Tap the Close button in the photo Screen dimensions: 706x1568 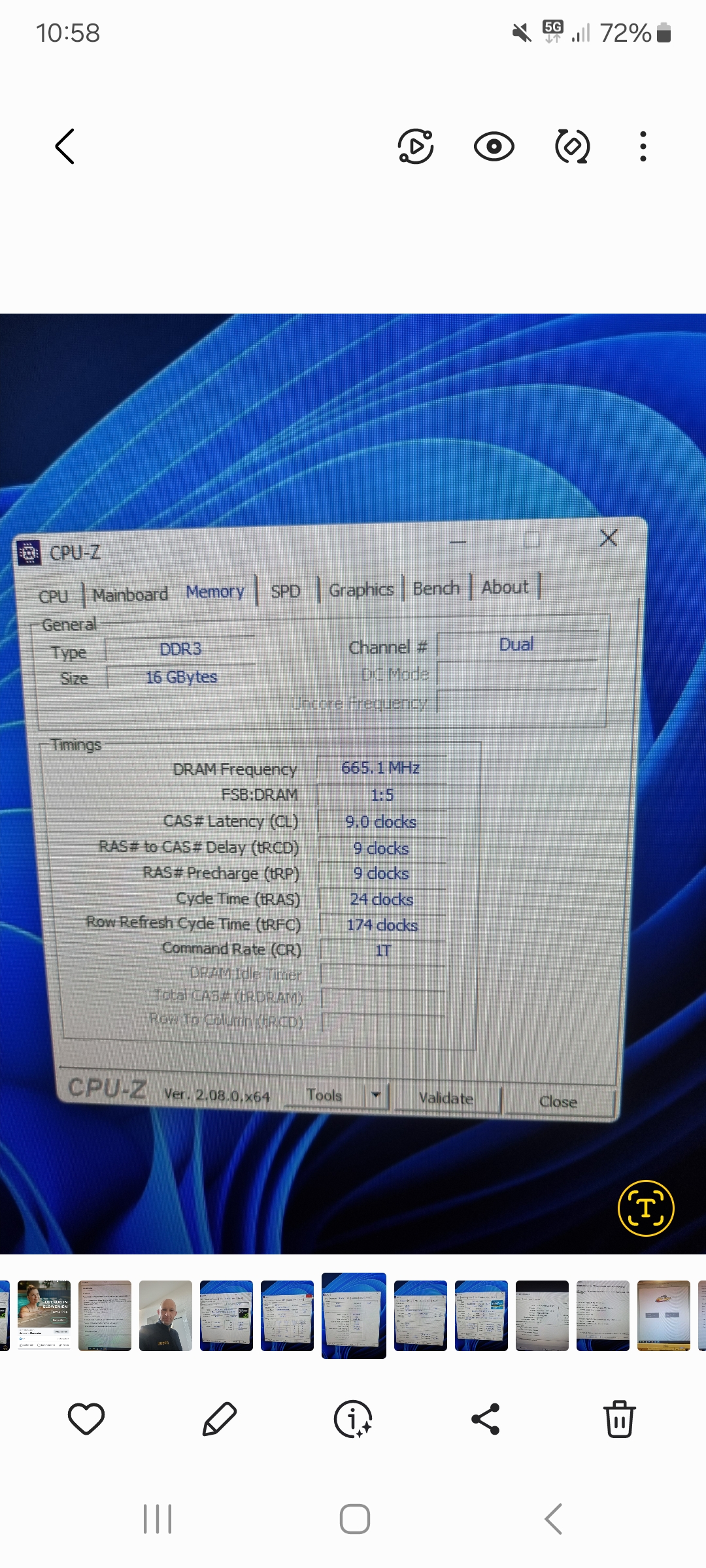tap(558, 1102)
